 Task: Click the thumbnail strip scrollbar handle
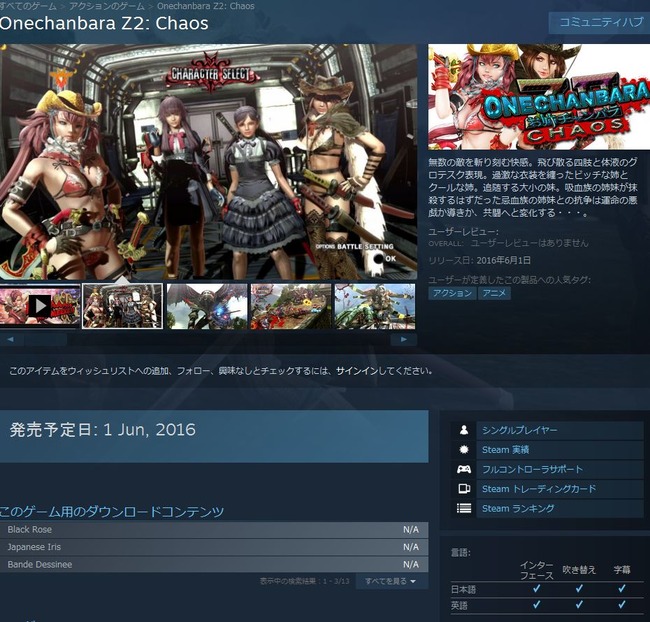[46, 340]
